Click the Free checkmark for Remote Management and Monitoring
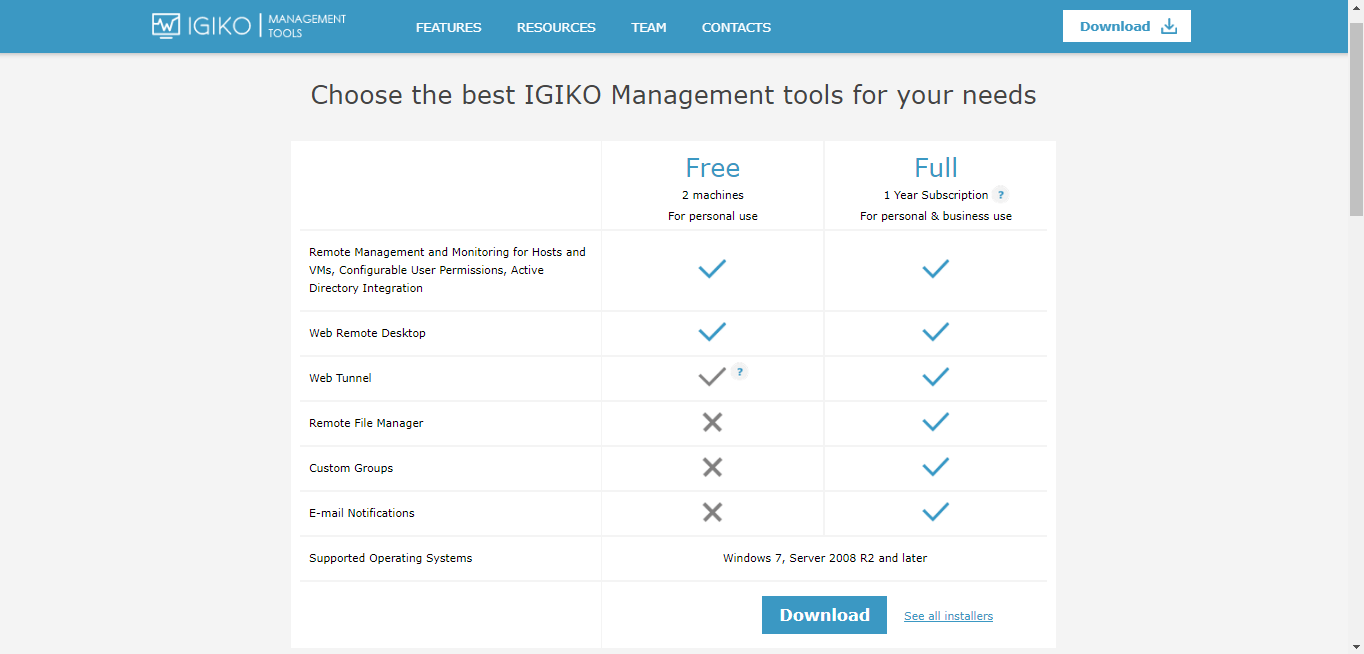The image size is (1364, 654). (712, 269)
